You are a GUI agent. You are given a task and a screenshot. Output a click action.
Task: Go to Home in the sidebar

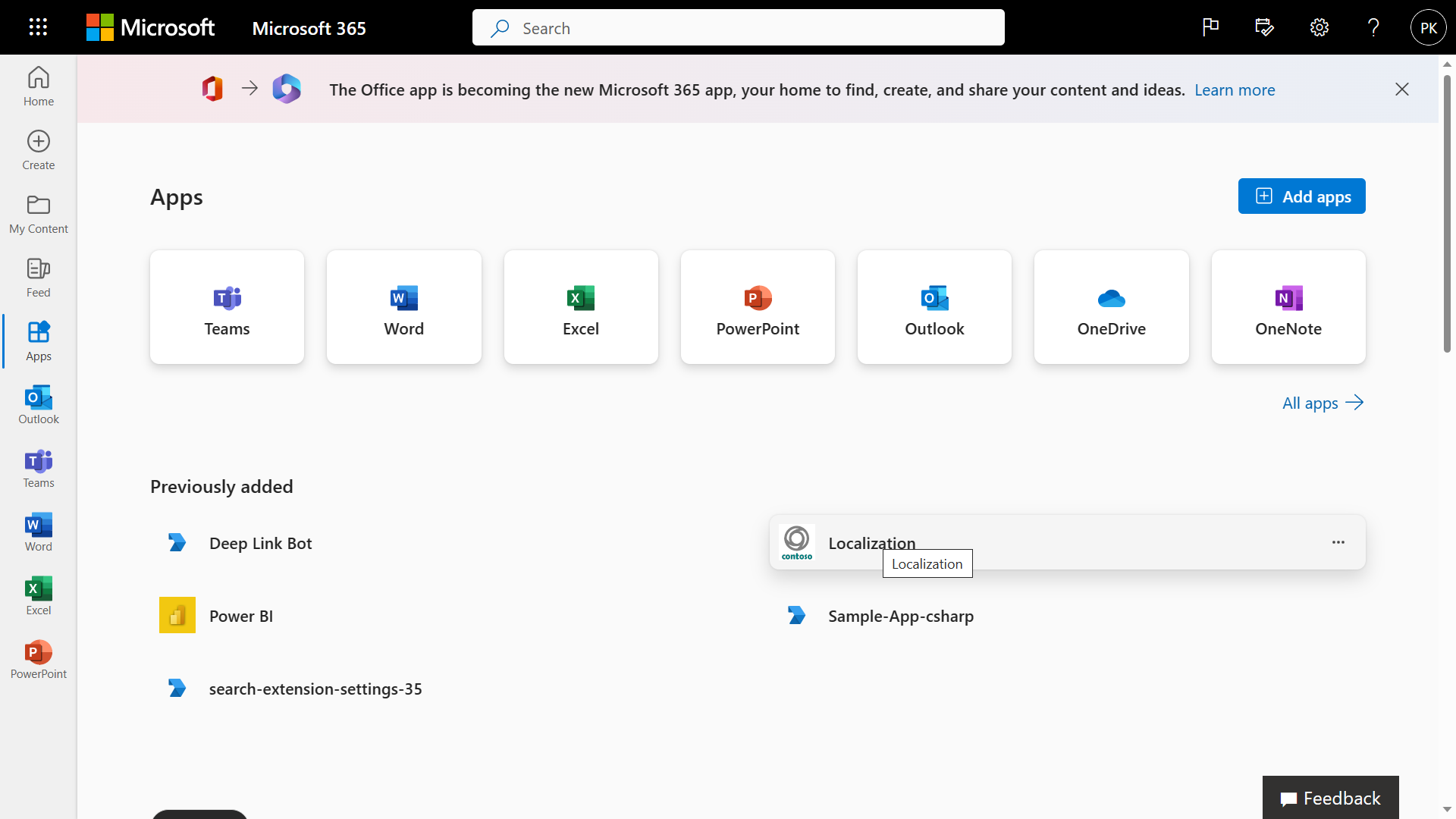point(39,86)
